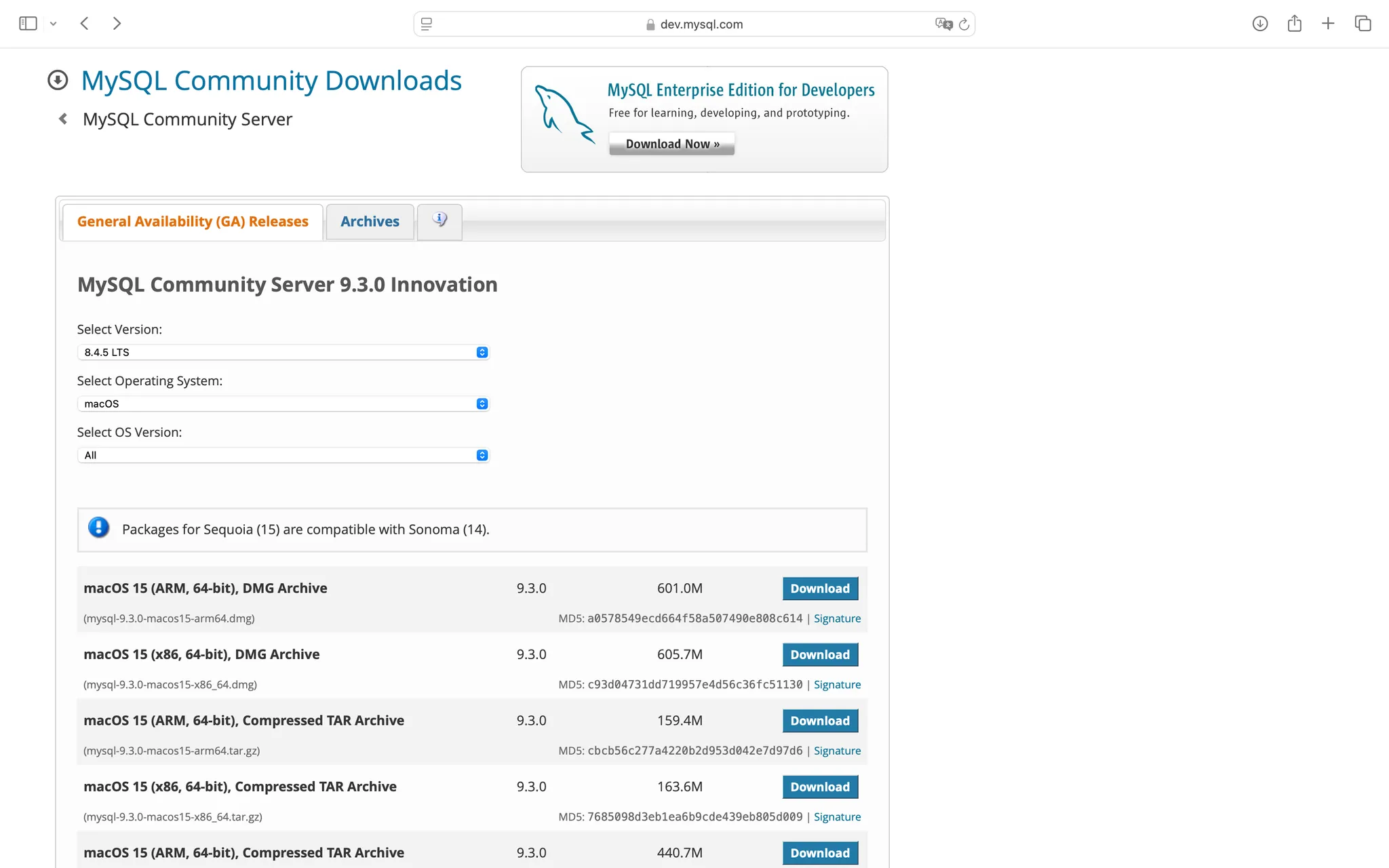Click the browser forward arrow
This screenshot has width=1389, height=868.
pos(117,24)
